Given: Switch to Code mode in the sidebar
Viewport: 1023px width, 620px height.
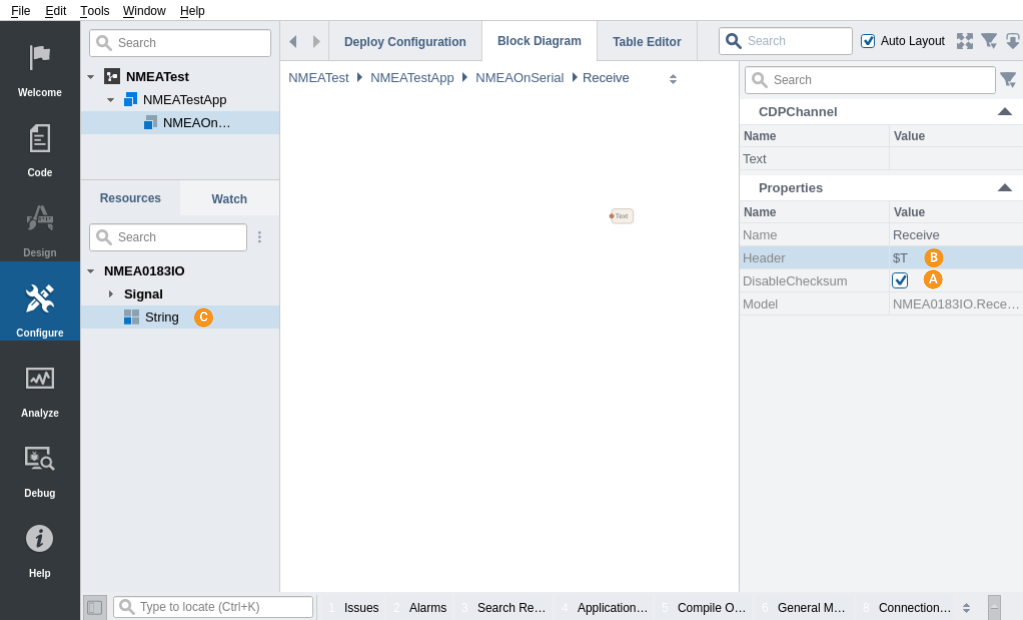Looking at the screenshot, I should (40, 149).
